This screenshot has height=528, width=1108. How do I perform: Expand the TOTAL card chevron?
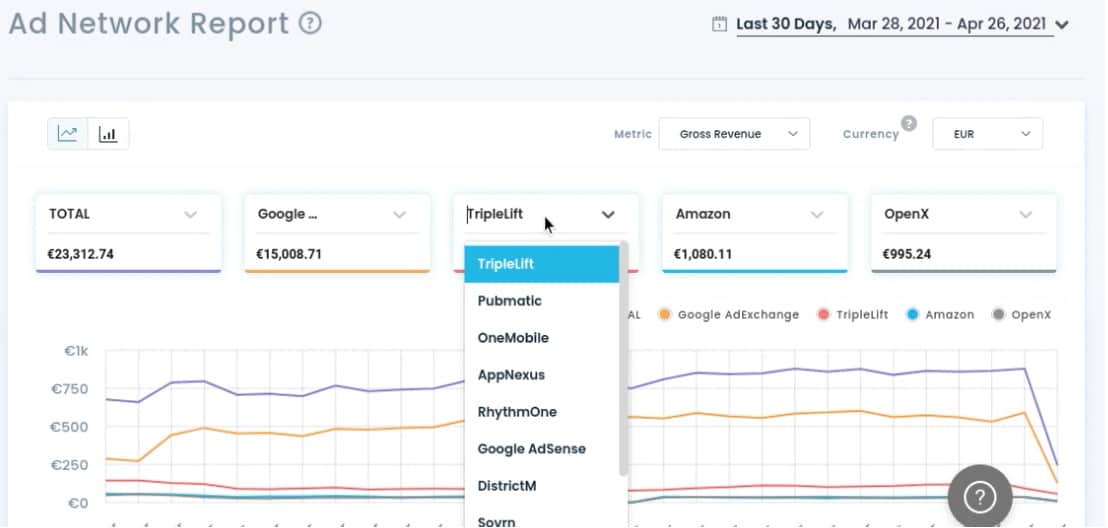click(190, 214)
